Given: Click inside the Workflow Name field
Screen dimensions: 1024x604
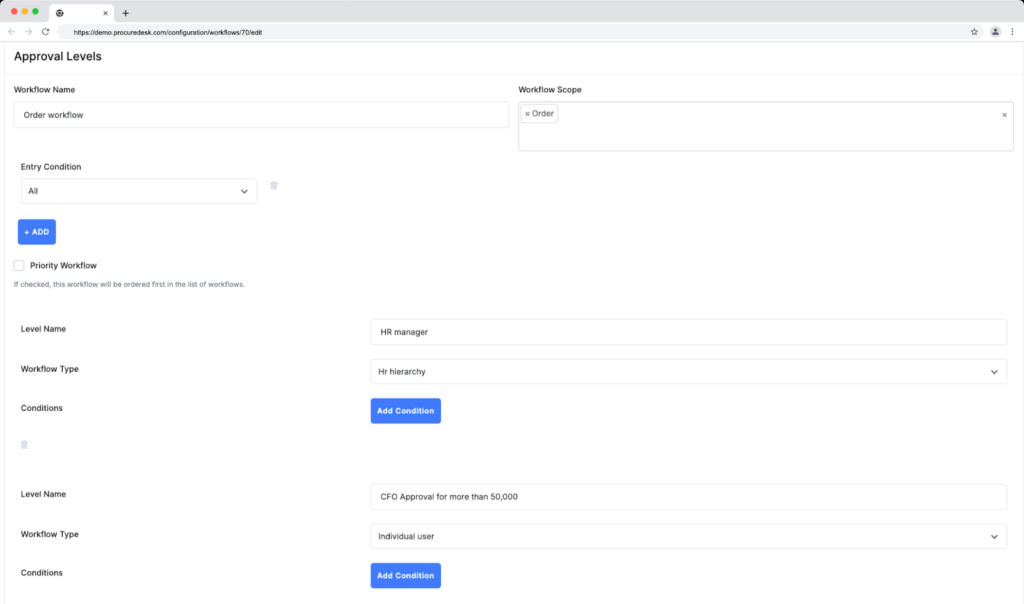Looking at the screenshot, I should coord(260,114).
